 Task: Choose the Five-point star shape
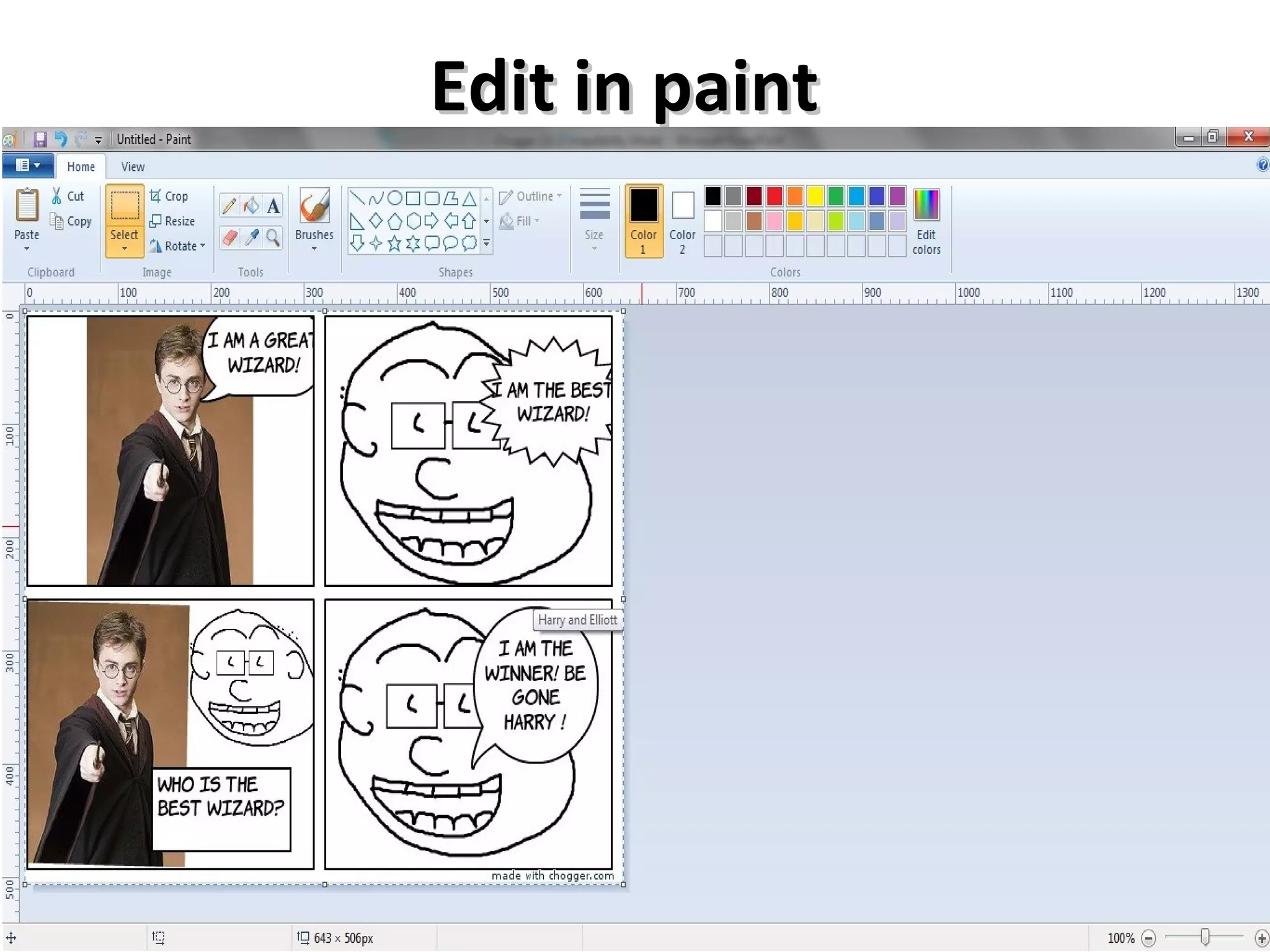pyautogui.click(x=394, y=243)
